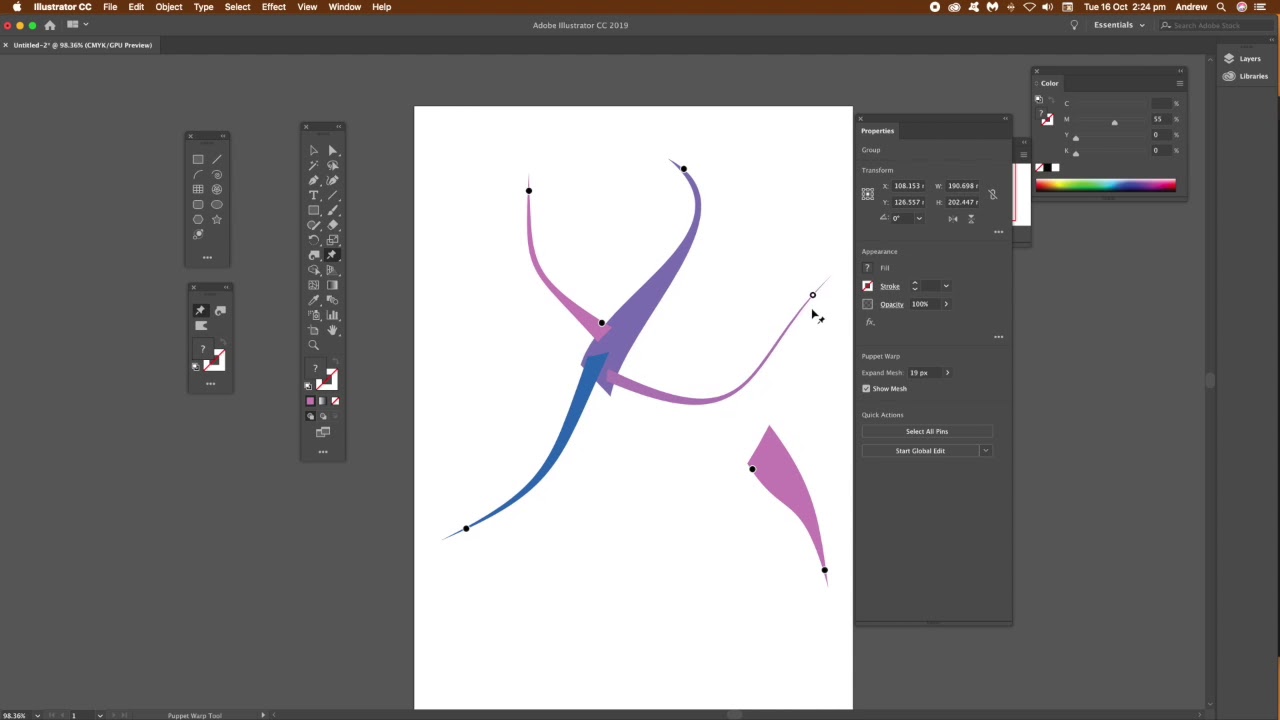
Task: Pick the Eyedropper tool
Action: [x=313, y=300]
